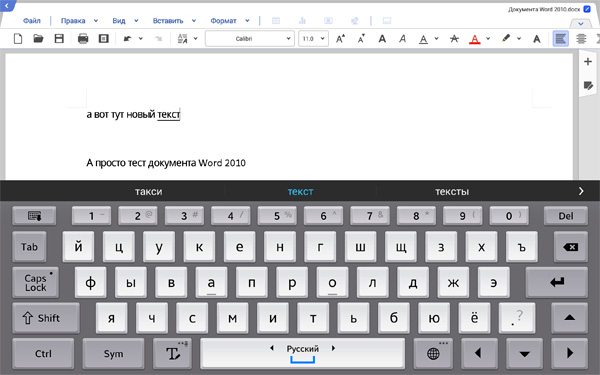Open a file with folder icon
600x375 pixels.
coord(38,39)
